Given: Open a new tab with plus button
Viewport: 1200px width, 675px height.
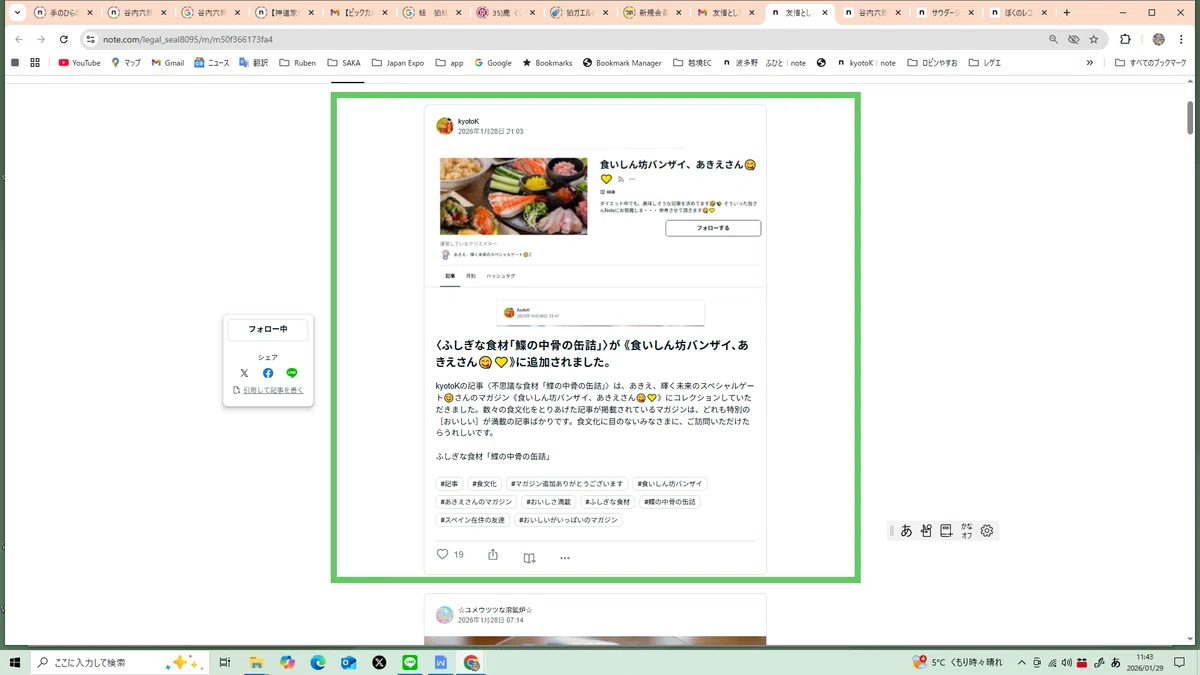Looking at the screenshot, I should pyautogui.click(x=1066, y=13).
